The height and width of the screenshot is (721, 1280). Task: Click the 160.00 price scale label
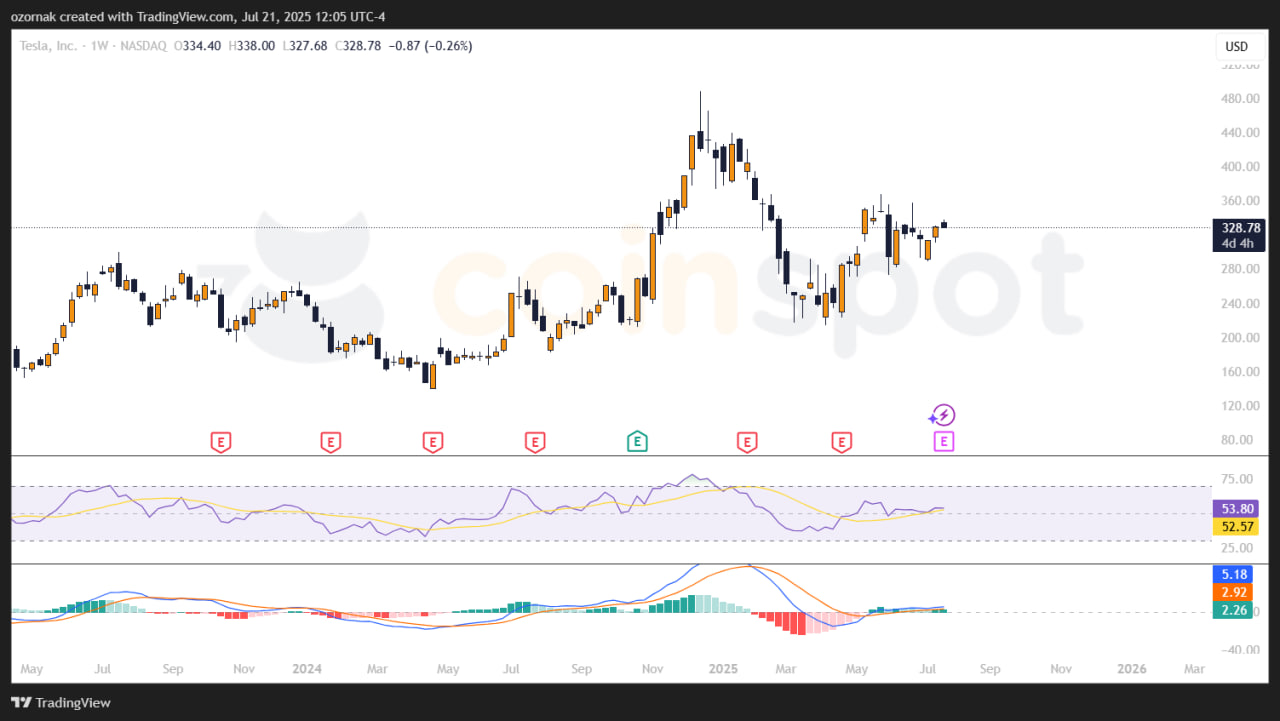(1241, 372)
